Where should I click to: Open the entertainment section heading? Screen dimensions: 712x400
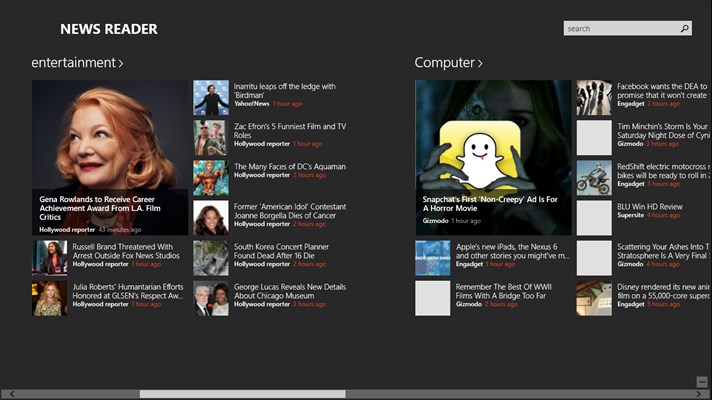click(74, 63)
